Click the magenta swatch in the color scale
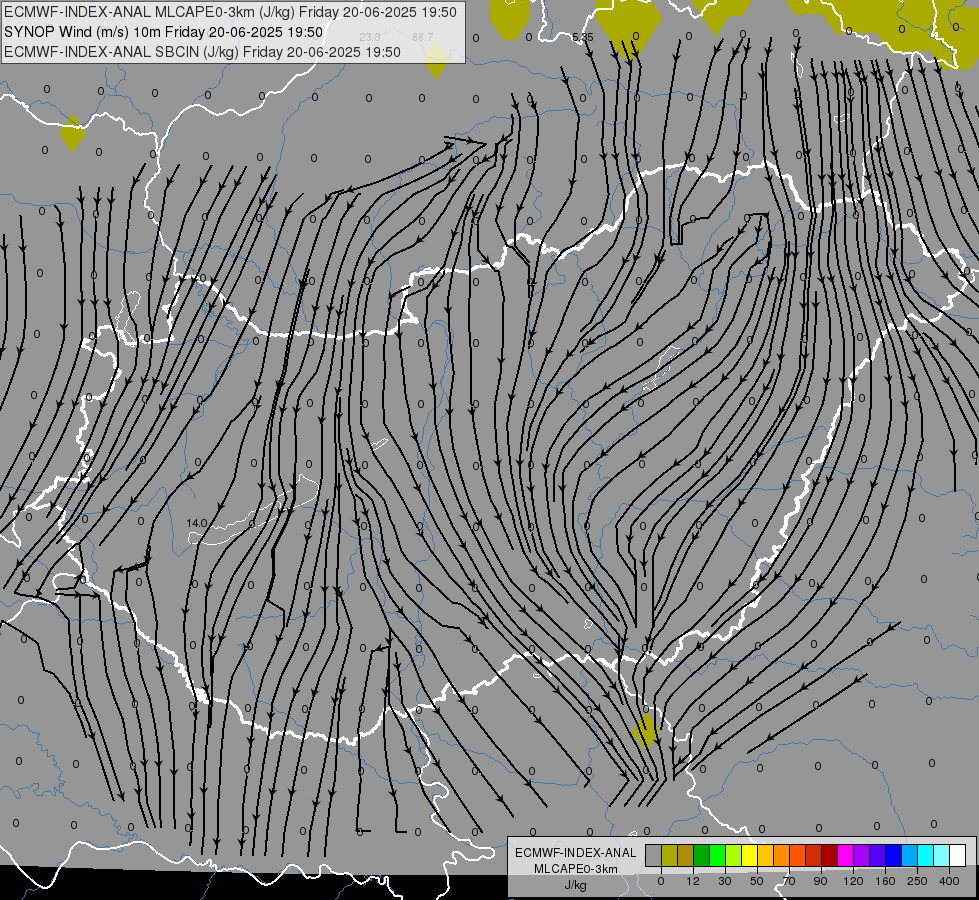 [845, 855]
